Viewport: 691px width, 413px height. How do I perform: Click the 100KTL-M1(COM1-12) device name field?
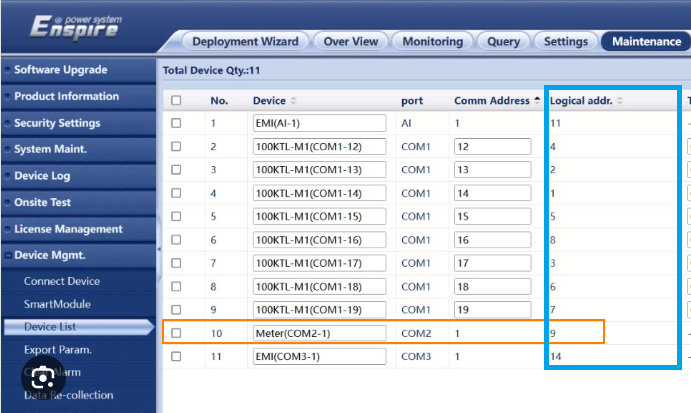coord(319,146)
